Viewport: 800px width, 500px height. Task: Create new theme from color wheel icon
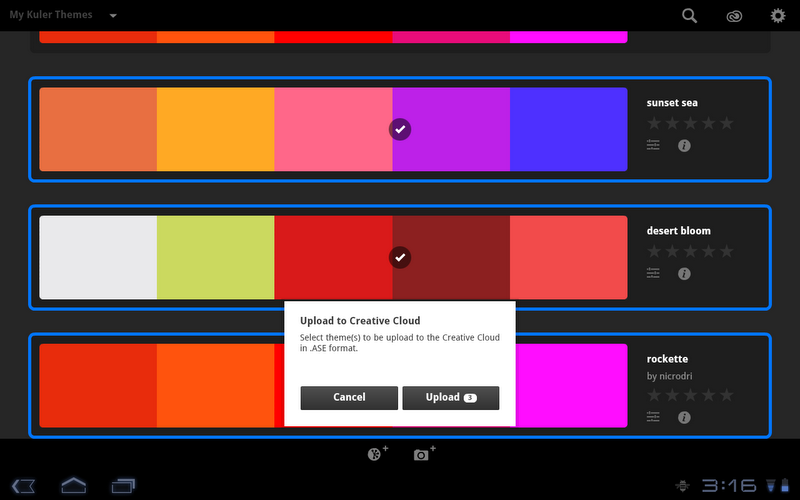point(377,453)
